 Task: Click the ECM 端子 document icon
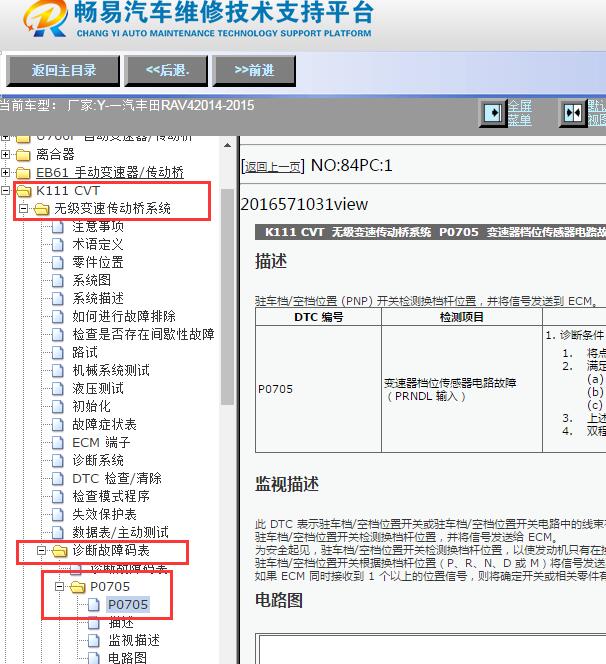point(58,443)
